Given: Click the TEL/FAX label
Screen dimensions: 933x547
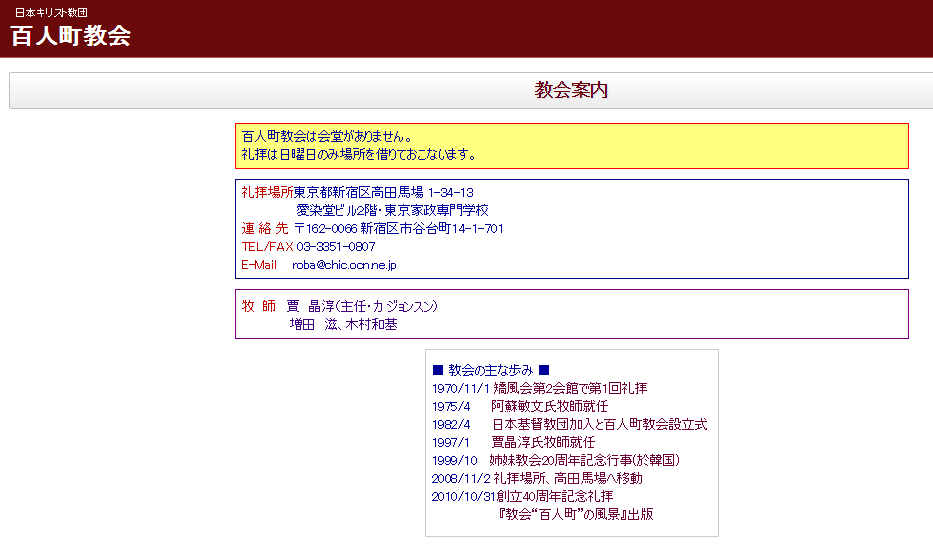Looking at the screenshot, I should [x=267, y=246].
